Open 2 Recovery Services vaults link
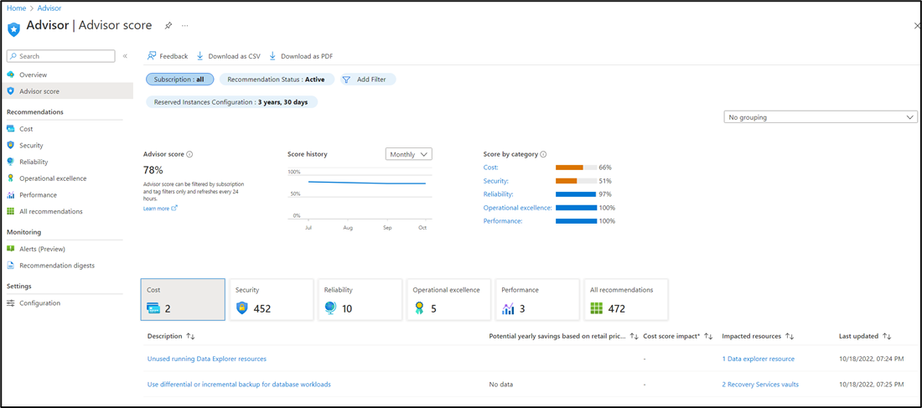Image resolution: width=922 pixels, height=408 pixels. point(760,384)
